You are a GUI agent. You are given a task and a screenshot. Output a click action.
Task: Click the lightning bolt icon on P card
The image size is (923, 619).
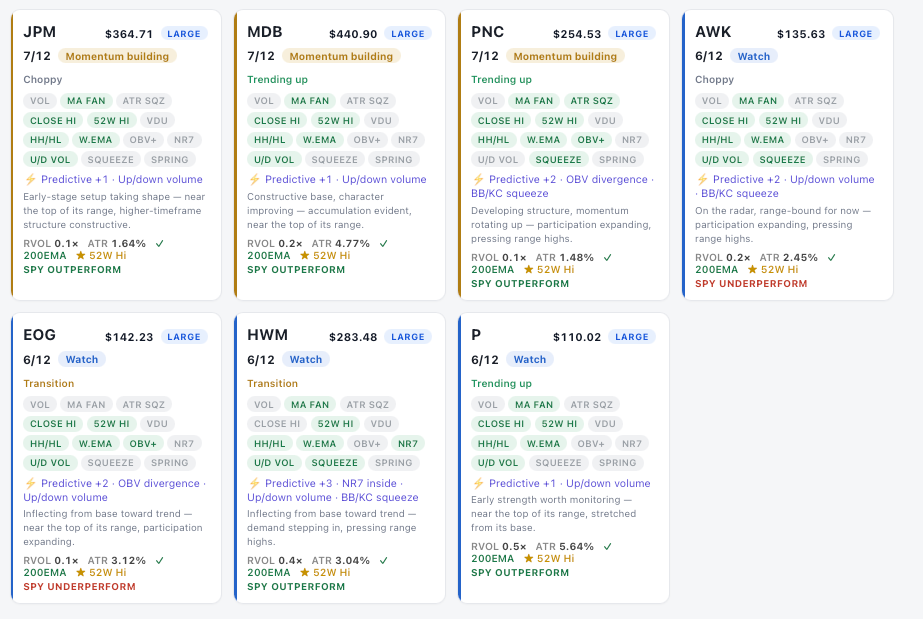(x=478, y=483)
